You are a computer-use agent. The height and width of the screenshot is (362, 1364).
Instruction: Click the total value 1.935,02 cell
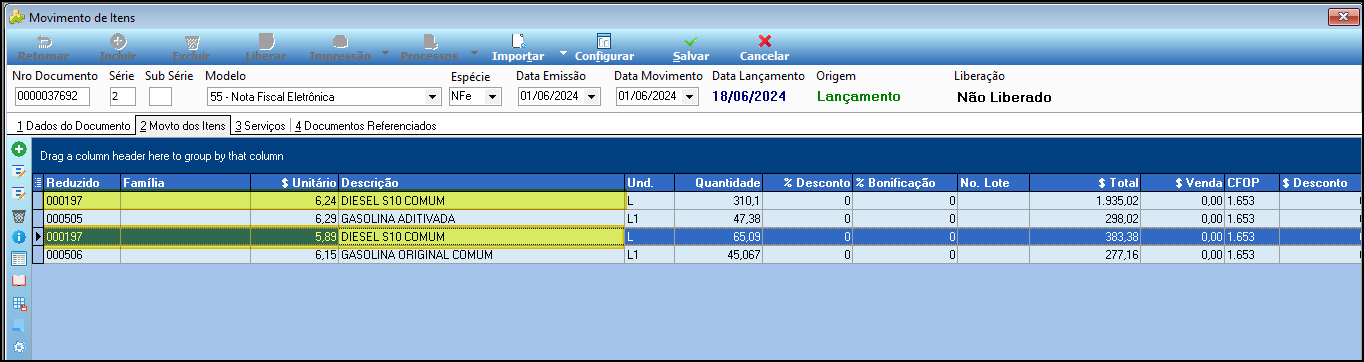point(1085,200)
